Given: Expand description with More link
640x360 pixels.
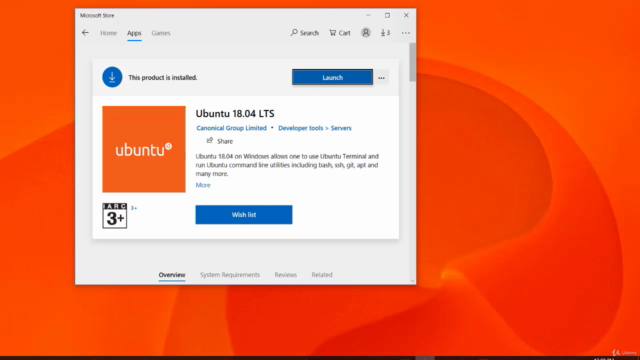Looking at the screenshot, I should (203, 185).
